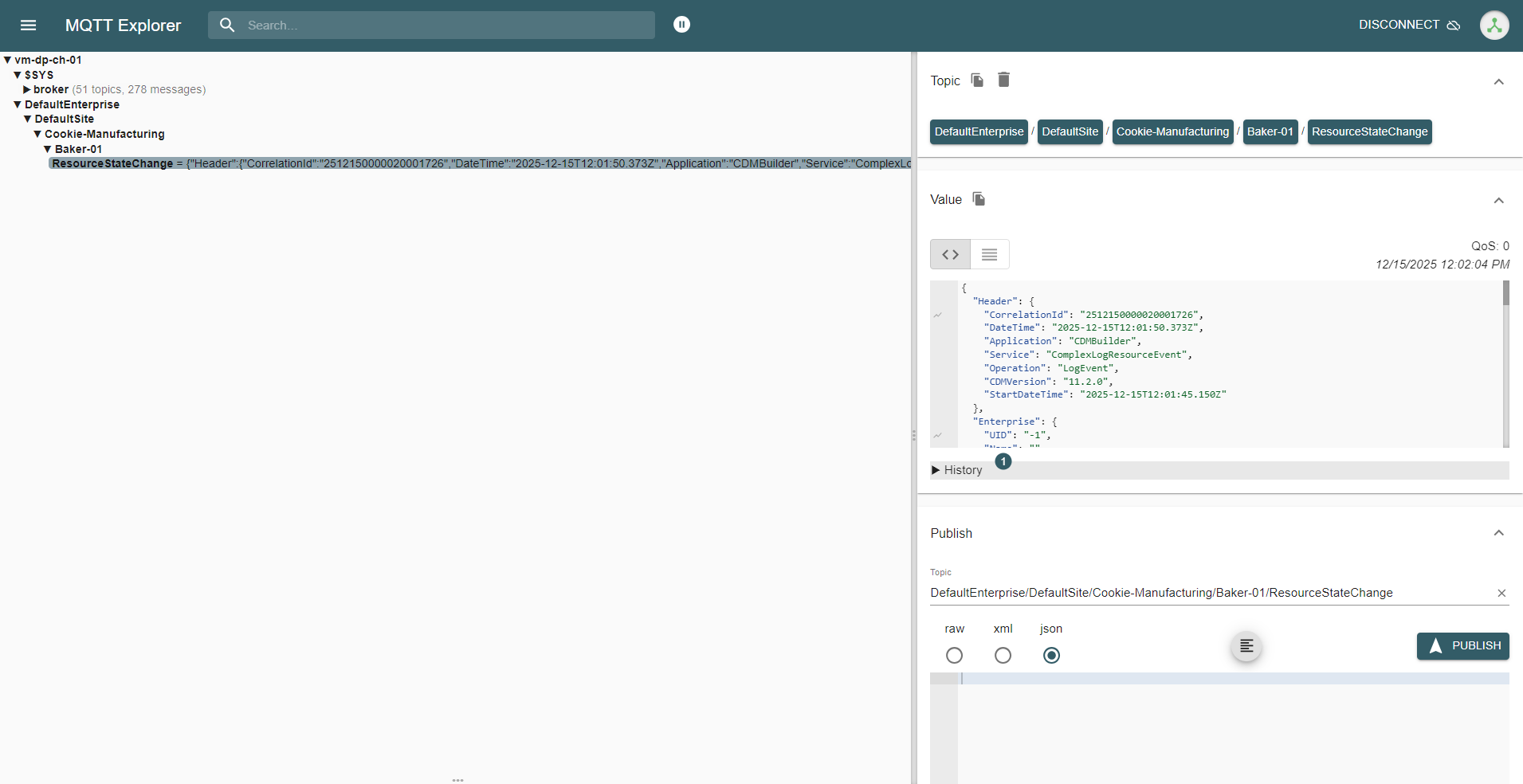The image size is (1523, 784).
Task: Copy the topic path to clipboard
Action: [x=977, y=80]
